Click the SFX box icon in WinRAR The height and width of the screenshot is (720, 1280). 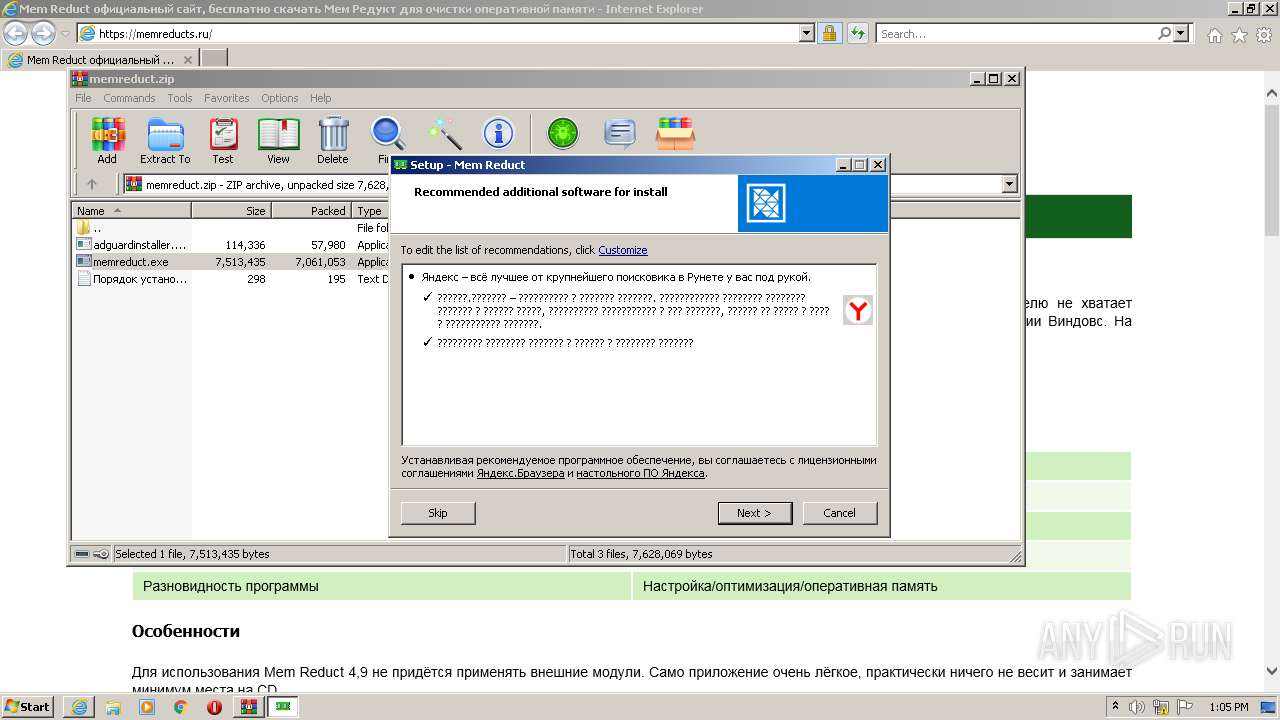click(676, 133)
